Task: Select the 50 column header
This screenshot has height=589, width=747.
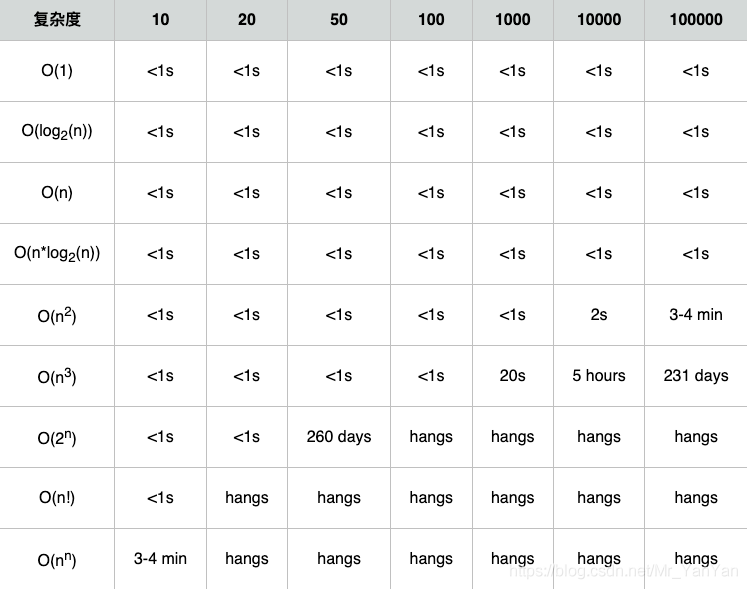Action: coord(339,19)
